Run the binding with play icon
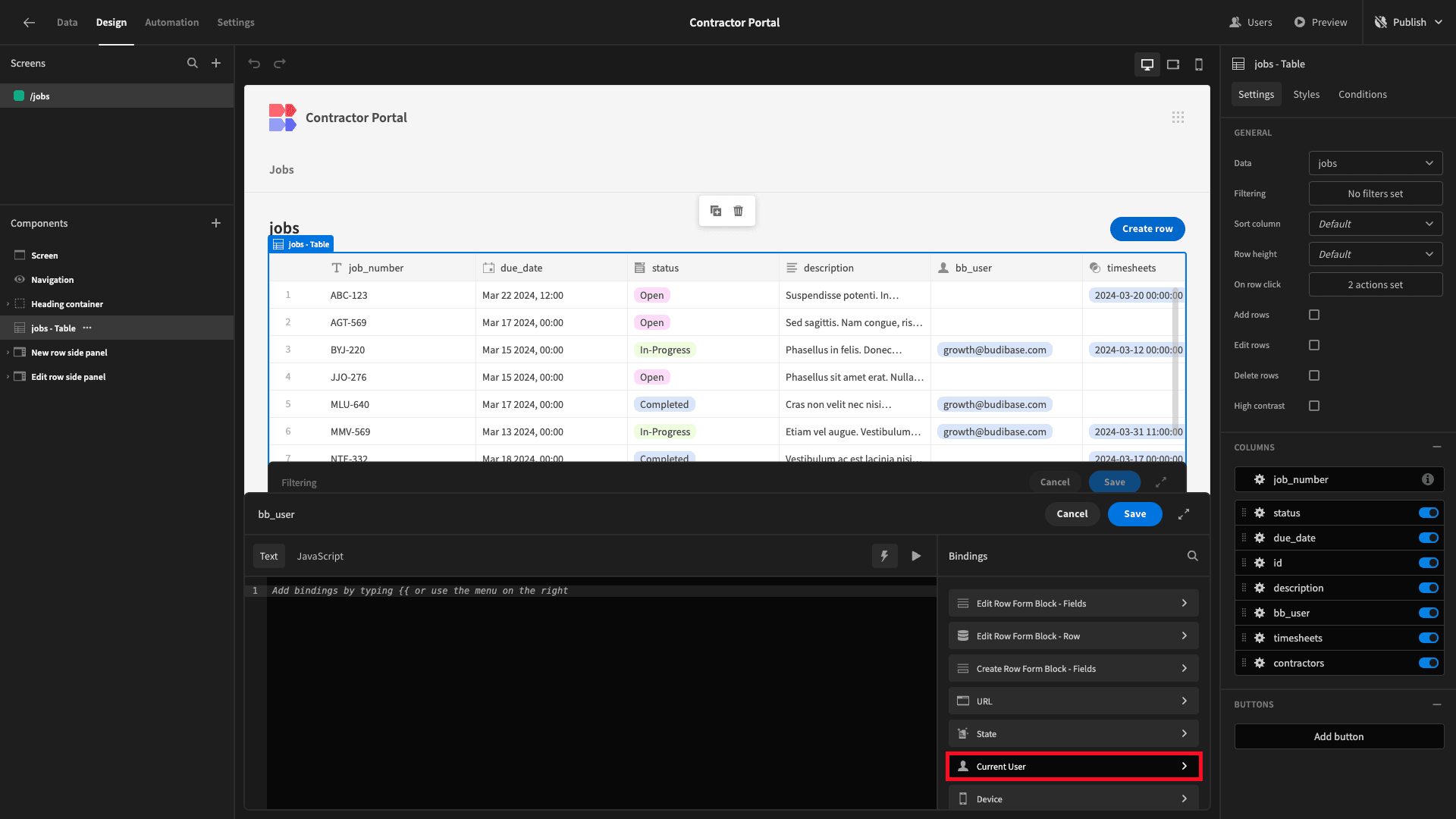Viewport: 1456px width, 819px height. pyautogui.click(x=917, y=556)
